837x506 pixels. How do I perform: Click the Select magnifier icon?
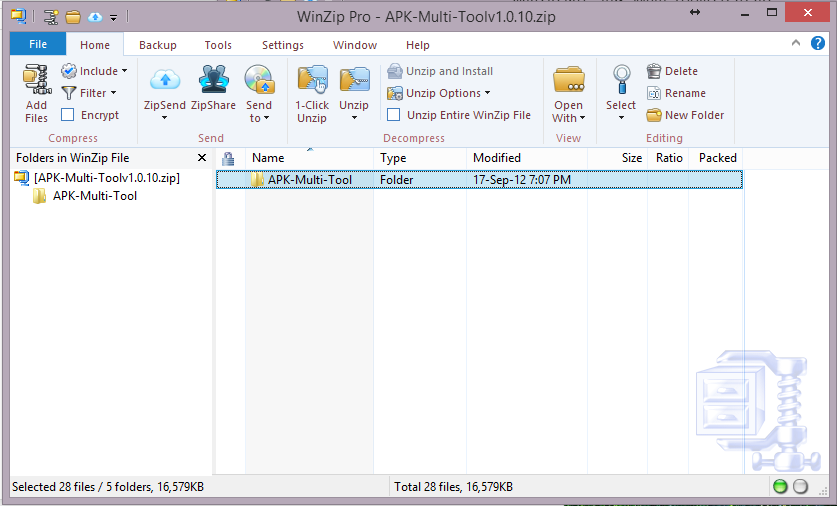621,80
